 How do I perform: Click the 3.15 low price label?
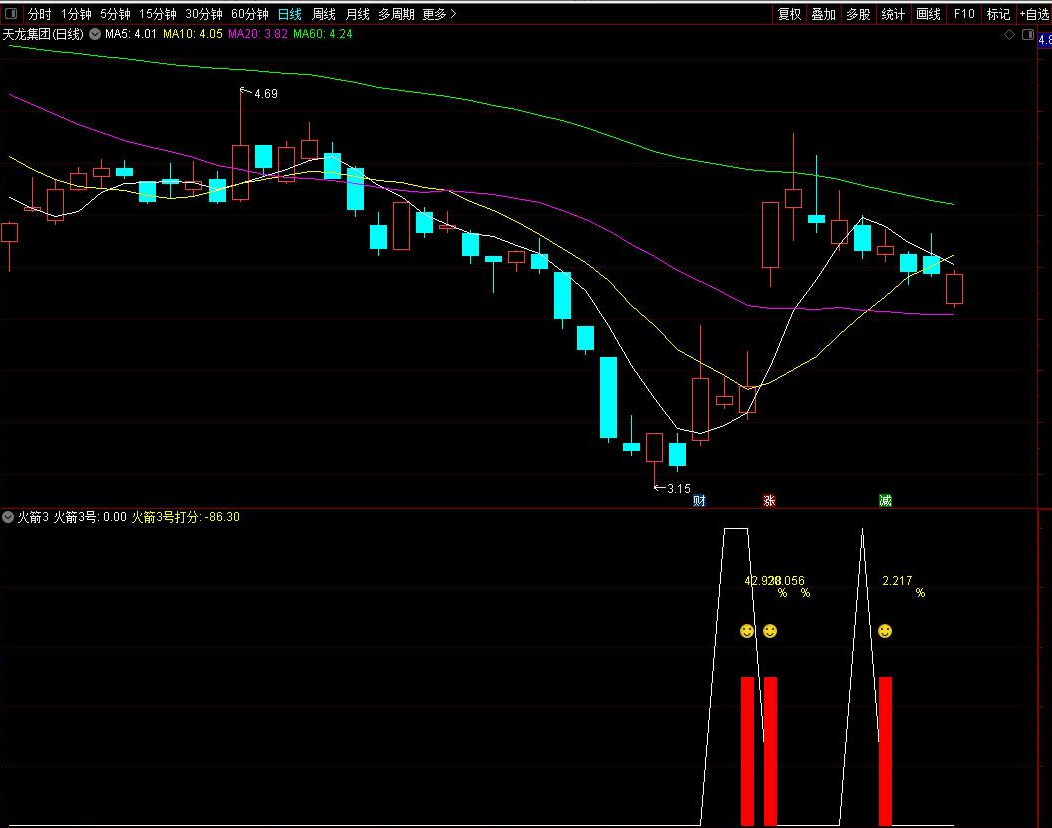(x=678, y=488)
